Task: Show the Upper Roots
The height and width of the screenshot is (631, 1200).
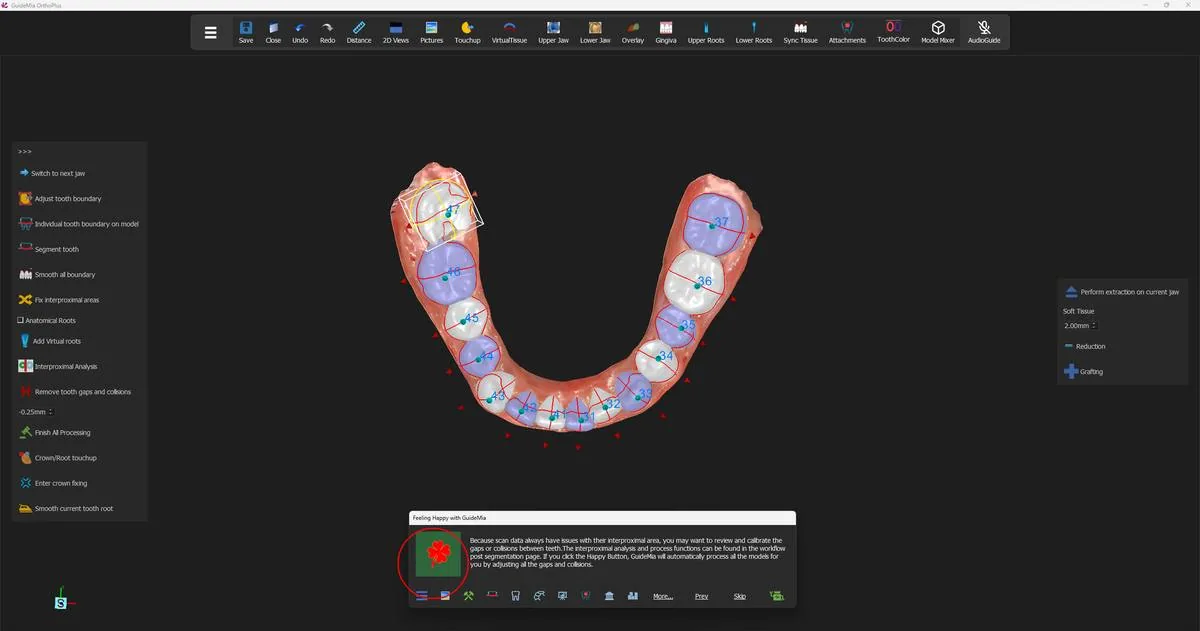Action: pos(706,32)
